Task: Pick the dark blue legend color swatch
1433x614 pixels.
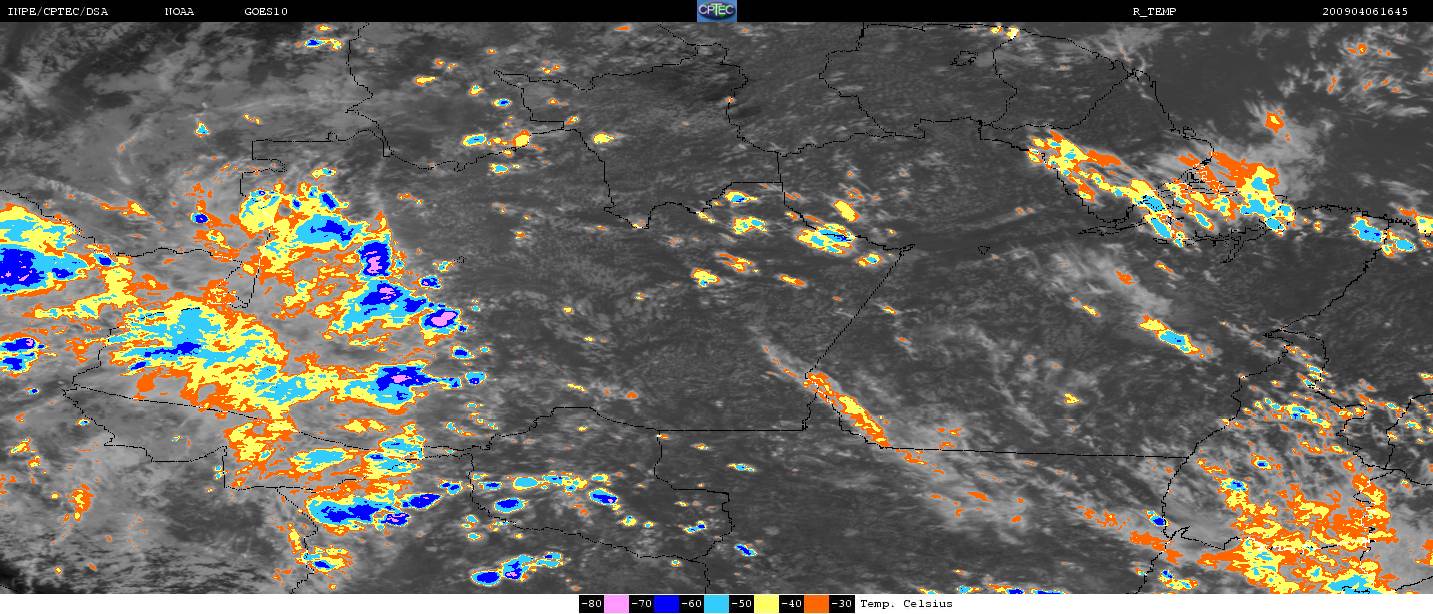Action: (667, 604)
